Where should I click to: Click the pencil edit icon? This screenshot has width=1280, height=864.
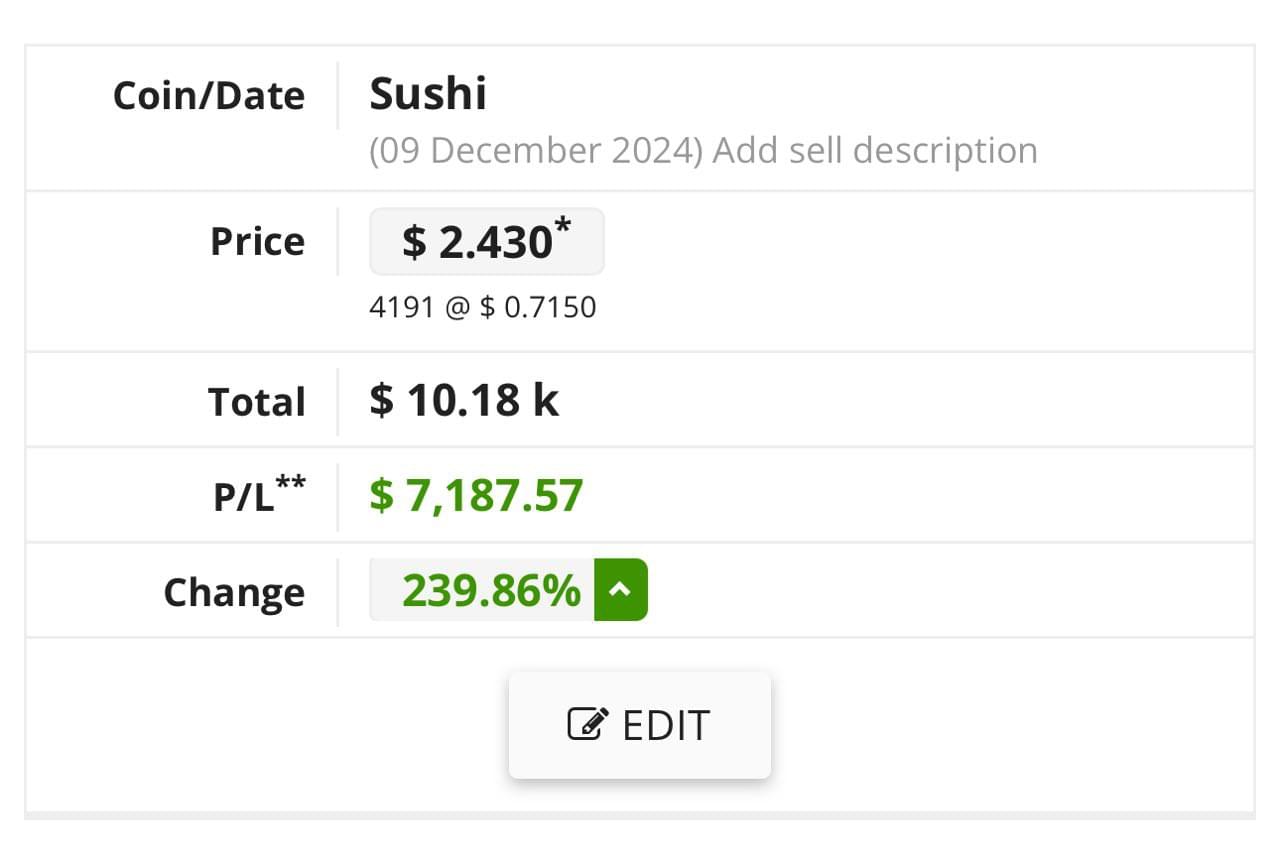point(588,723)
